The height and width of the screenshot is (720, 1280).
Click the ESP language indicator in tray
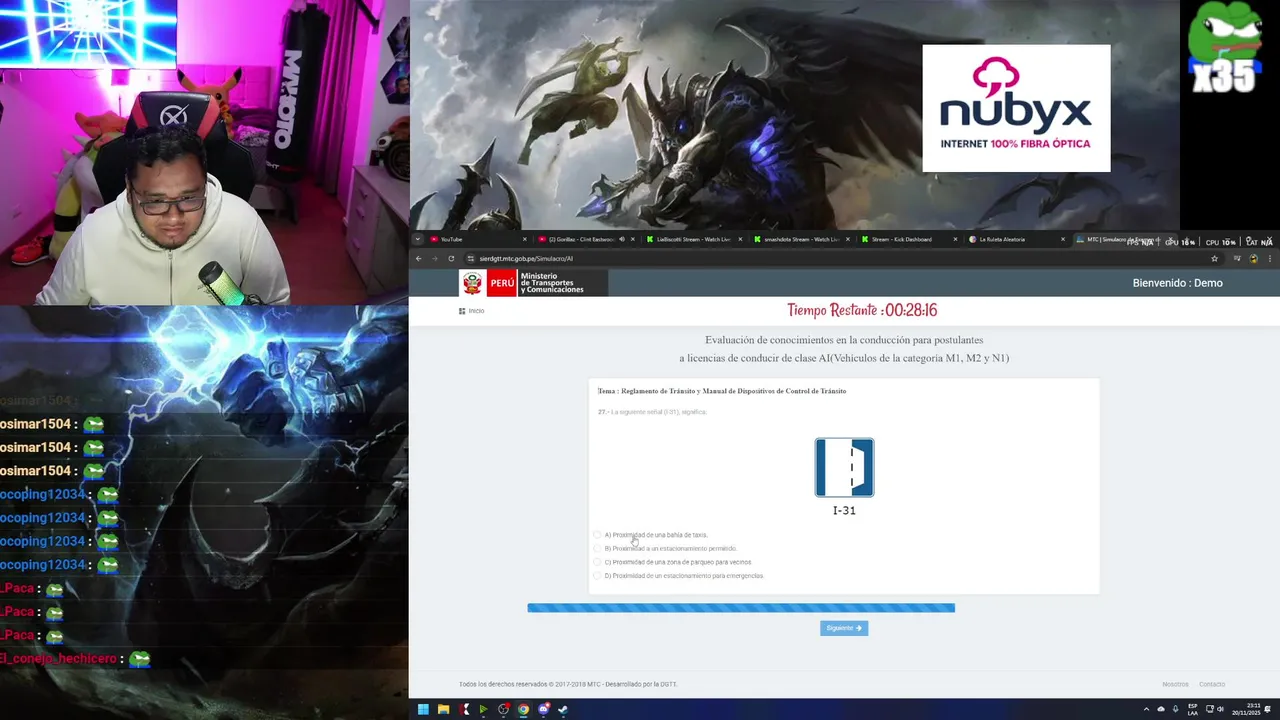click(1193, 709)
